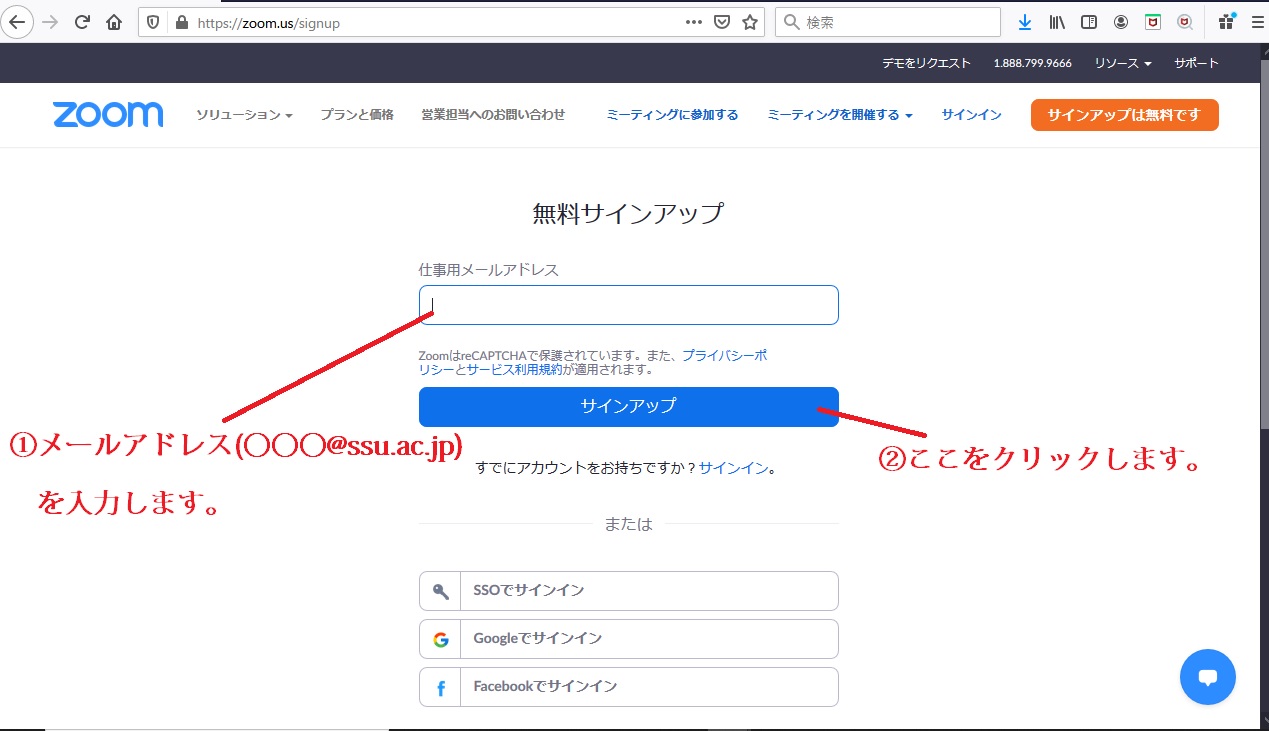Click the phone number 1.888.799.9666
The image size is (1269, 731).
[1032, 63]
